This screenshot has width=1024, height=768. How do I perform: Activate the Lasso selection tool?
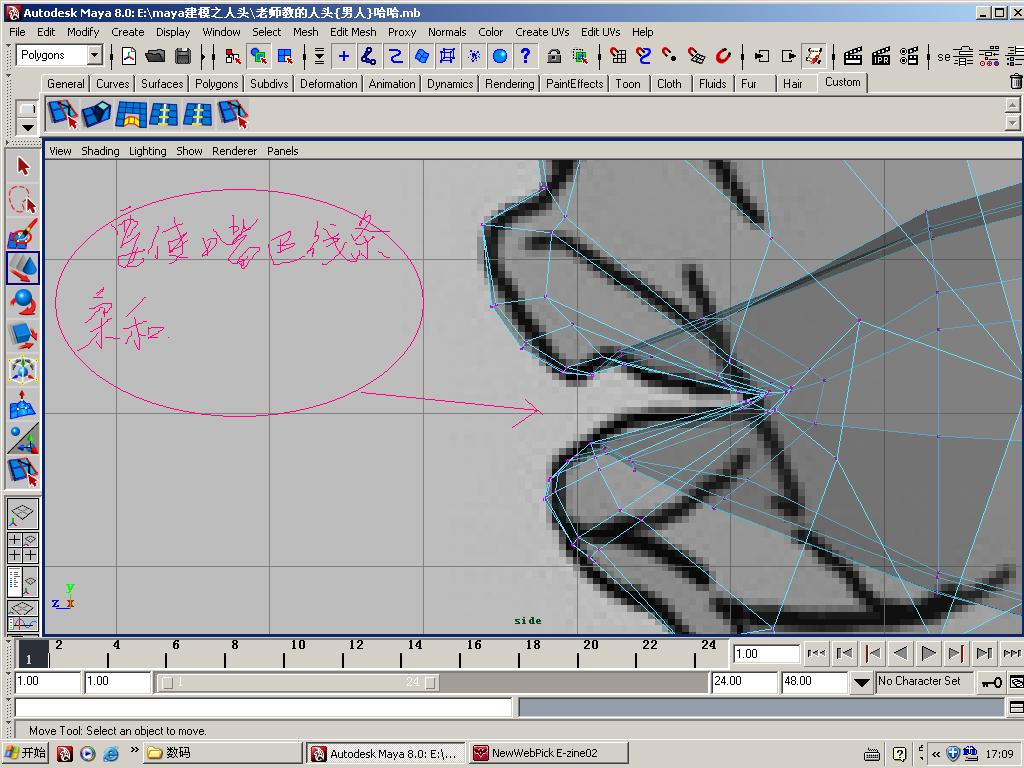23,200
